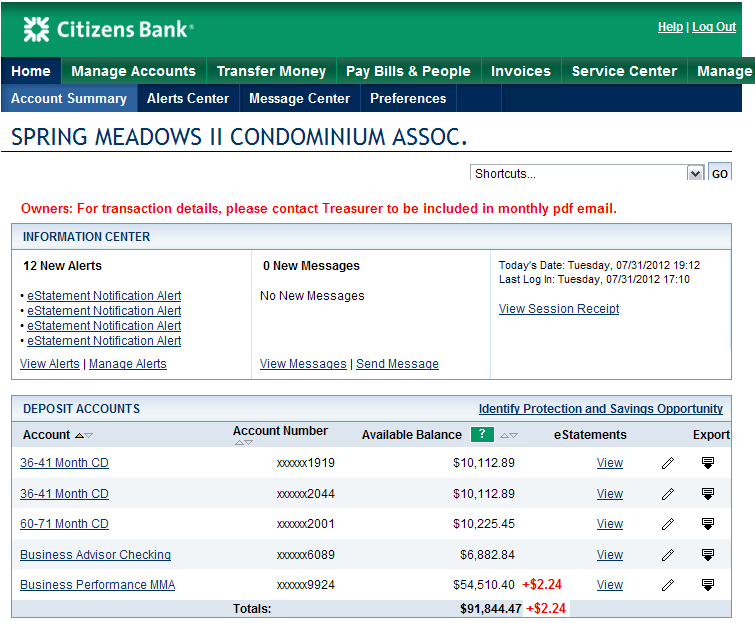Open the Service Center tab

click(x=624, y=71)
